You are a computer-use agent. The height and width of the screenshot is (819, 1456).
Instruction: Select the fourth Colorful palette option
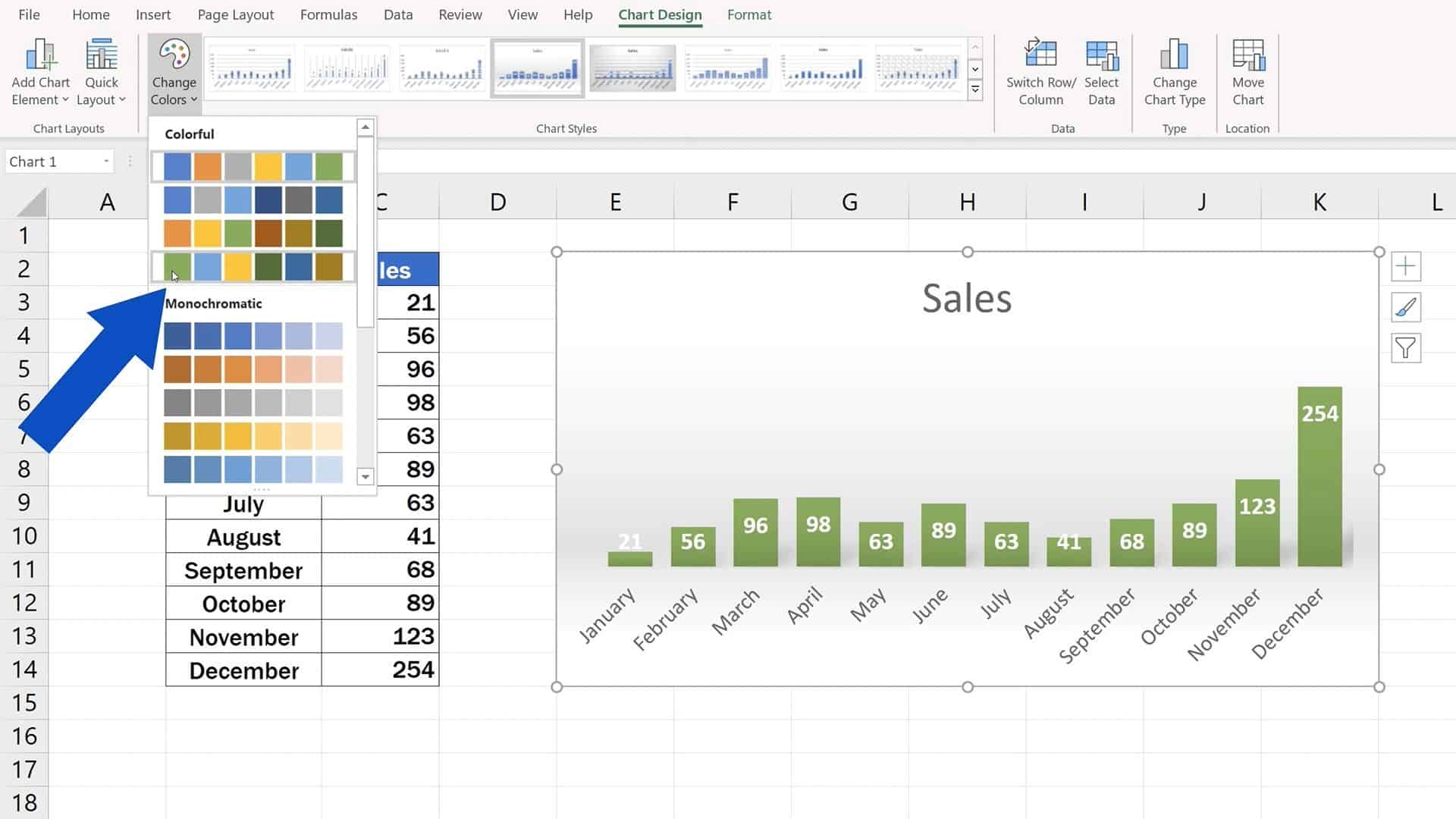pos(253,265)
